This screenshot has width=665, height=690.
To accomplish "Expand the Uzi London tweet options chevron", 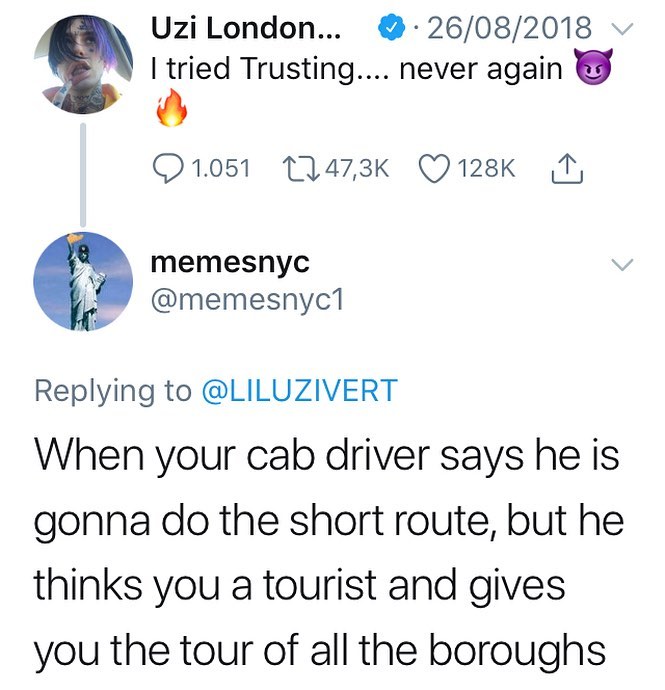I will [622, 29].
